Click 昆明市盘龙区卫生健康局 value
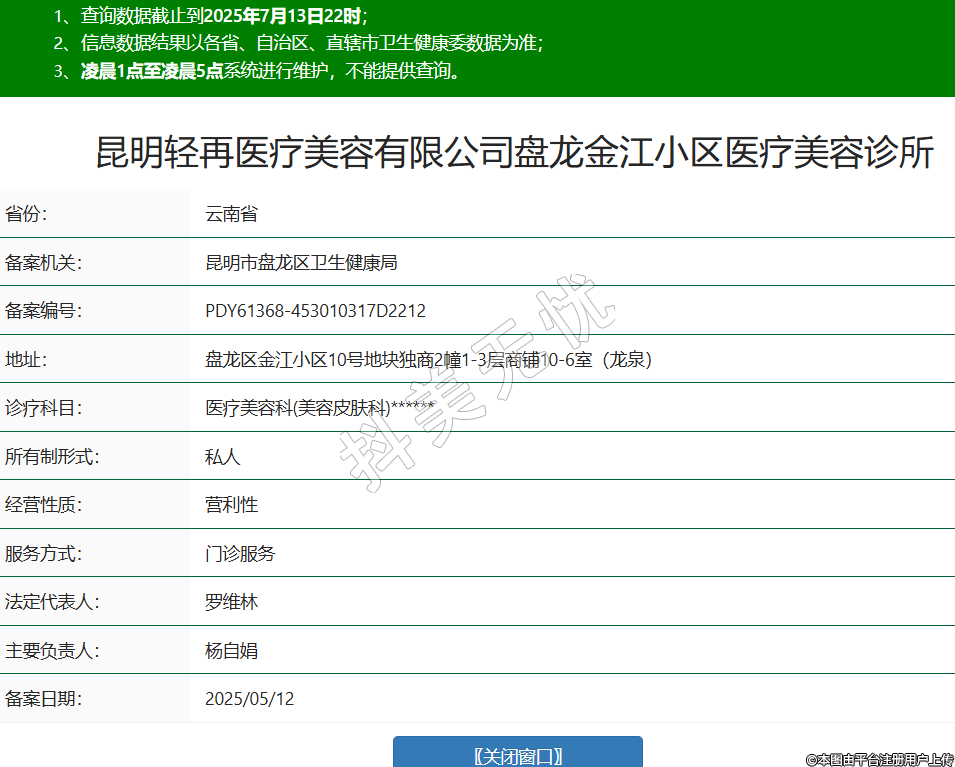The image size is (955, 767). pyautogui.click(x=301, y=263)
